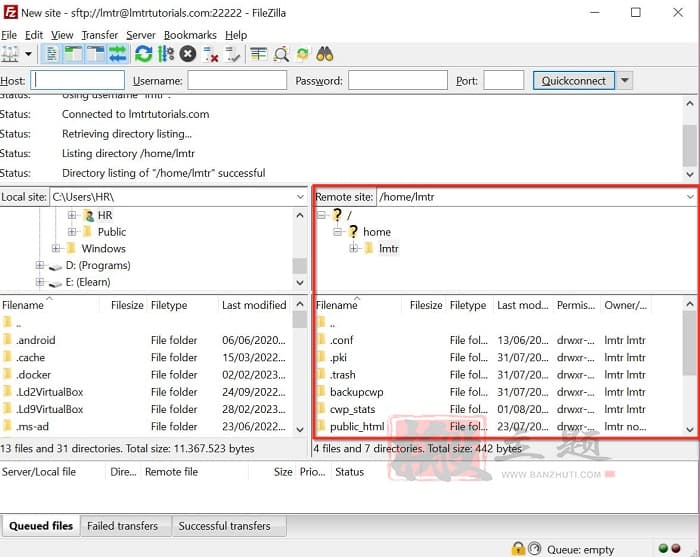Focus the Username input field

pos(237,81)
